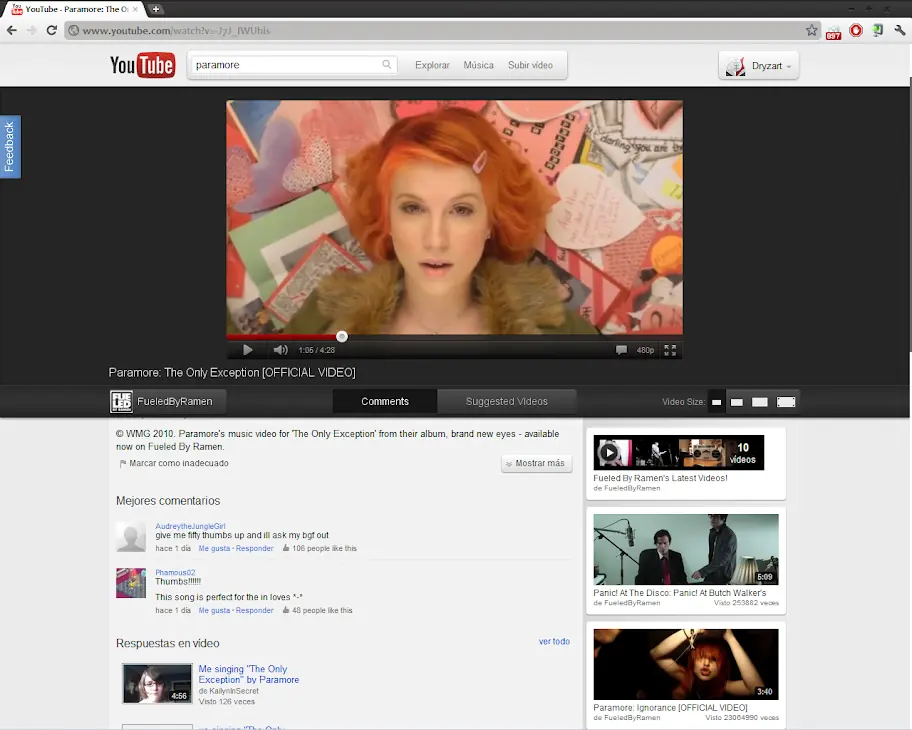Open the Chrome wrench settings menu

tap(900, 30)
